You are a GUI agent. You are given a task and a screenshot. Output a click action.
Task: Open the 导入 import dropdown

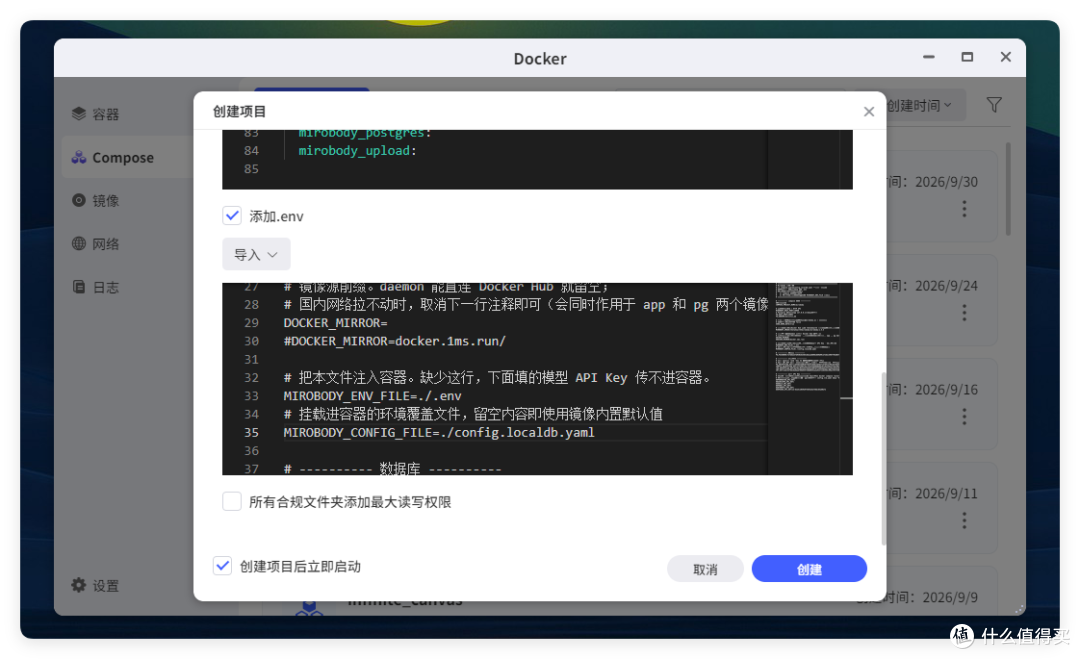256,255
